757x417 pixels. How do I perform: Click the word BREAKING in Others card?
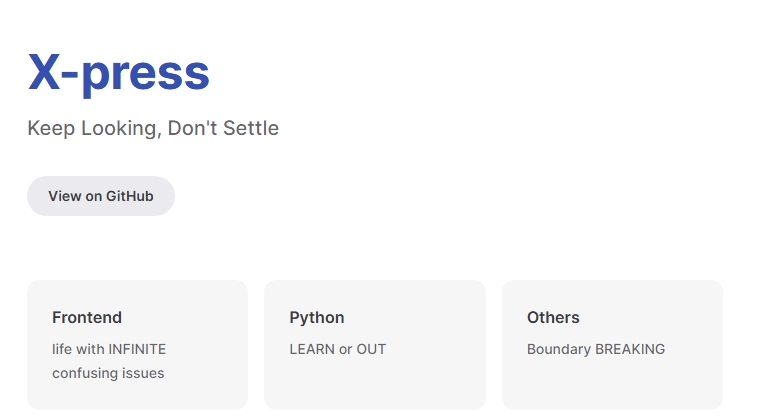click(630, 349)
